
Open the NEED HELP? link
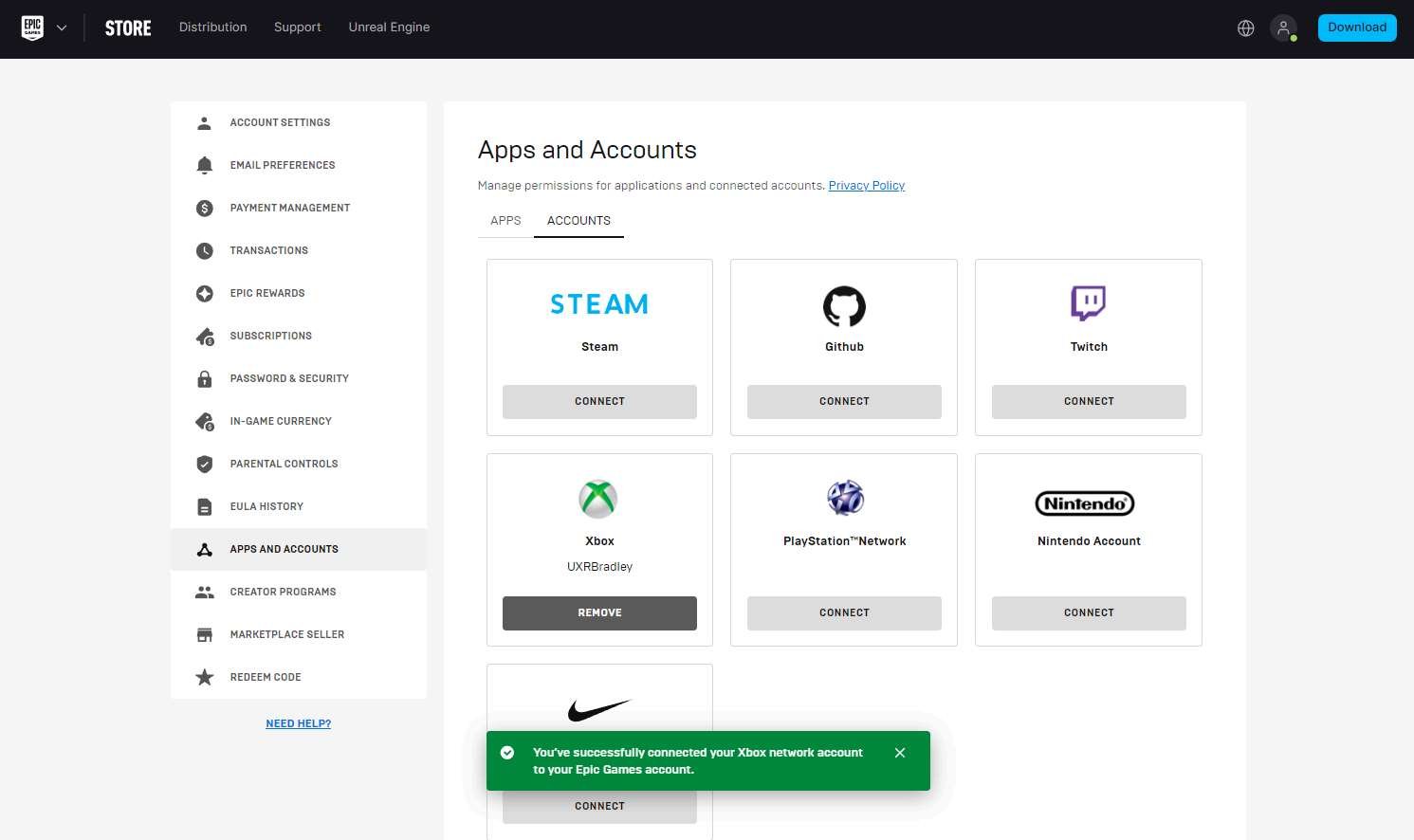pyautogui.click(x=299, y=723)
